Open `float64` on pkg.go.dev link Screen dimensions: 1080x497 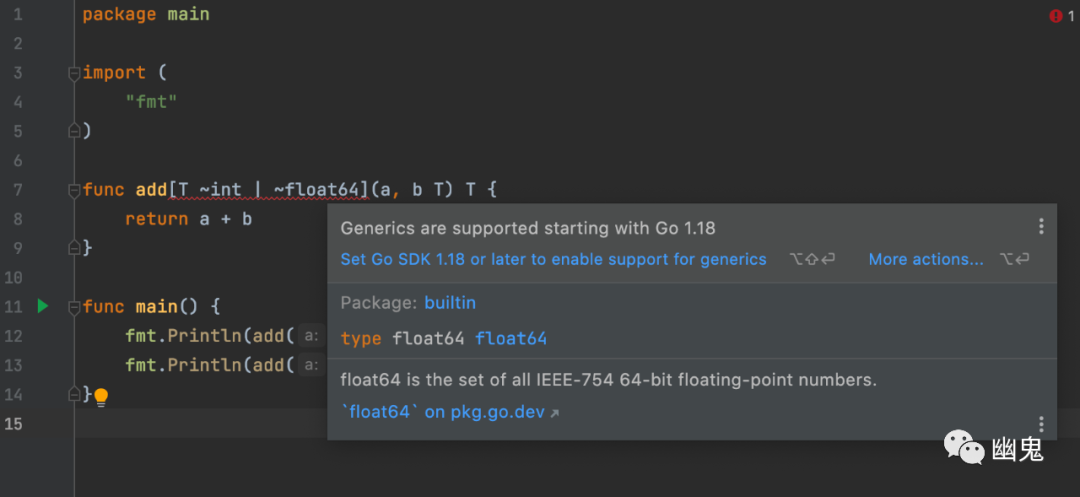coord(443,412)
